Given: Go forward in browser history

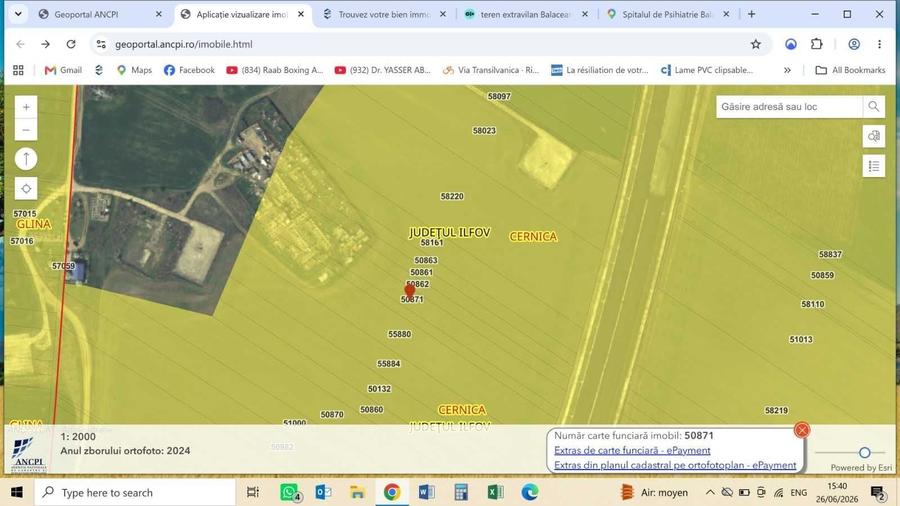Looking at the screenshot, I should (x=45, y=44).
